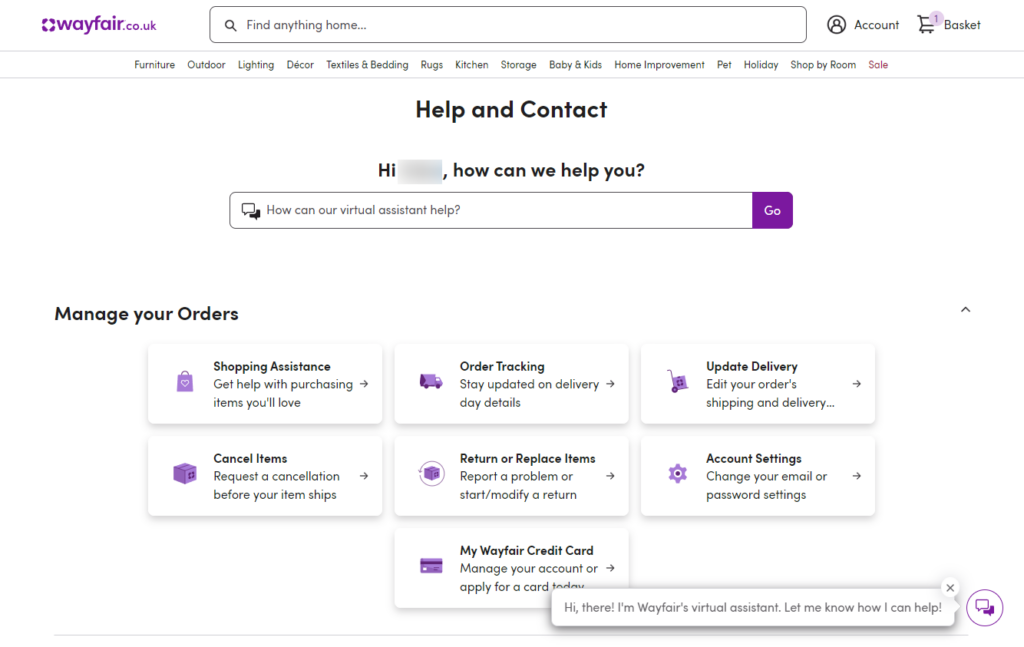Viewport: 1024px width, 647px height.
Task: Expand Return or Replace Items via its arrow
Action: pos(608,475)
